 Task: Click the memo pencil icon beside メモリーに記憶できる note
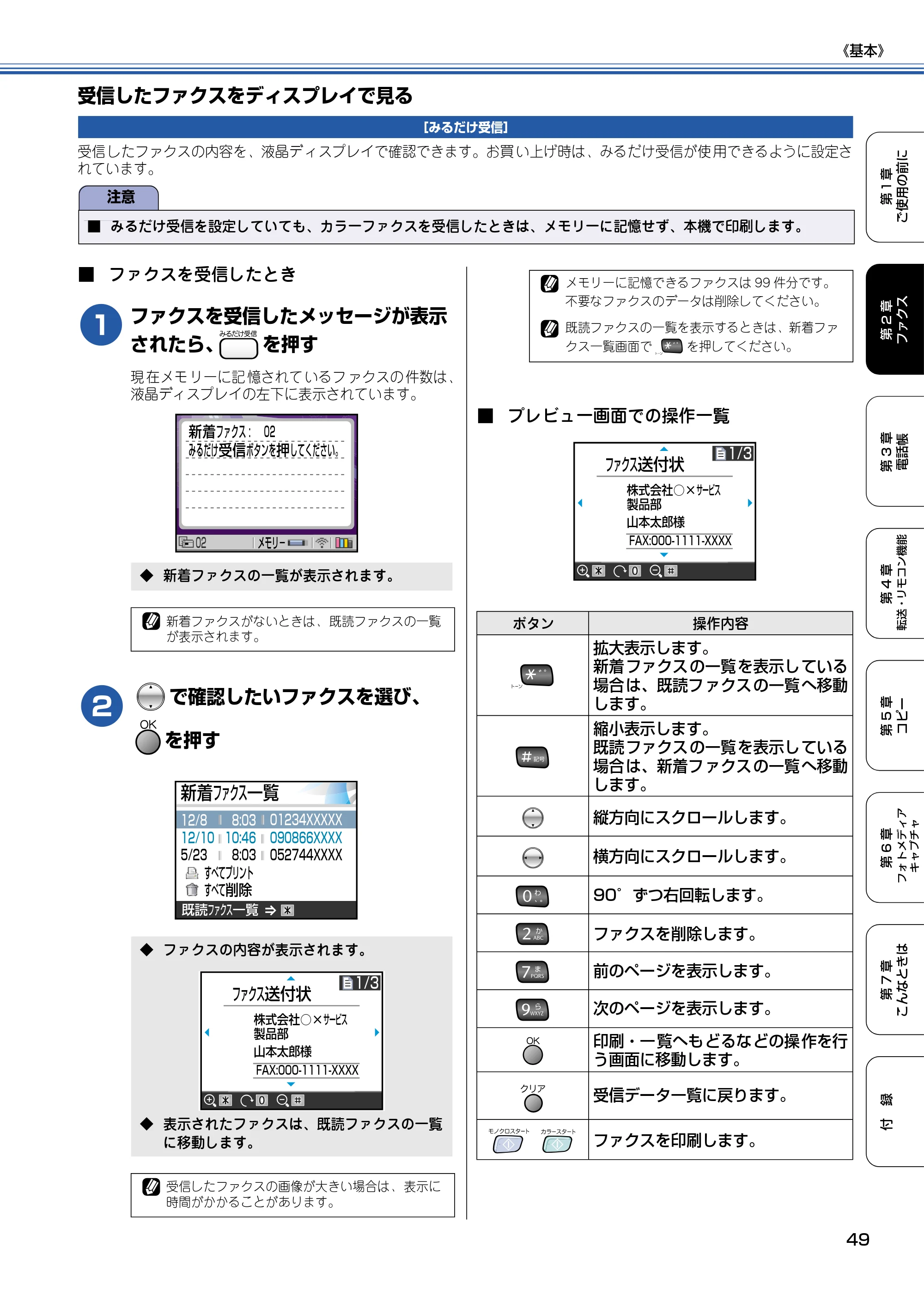point(549,283)
